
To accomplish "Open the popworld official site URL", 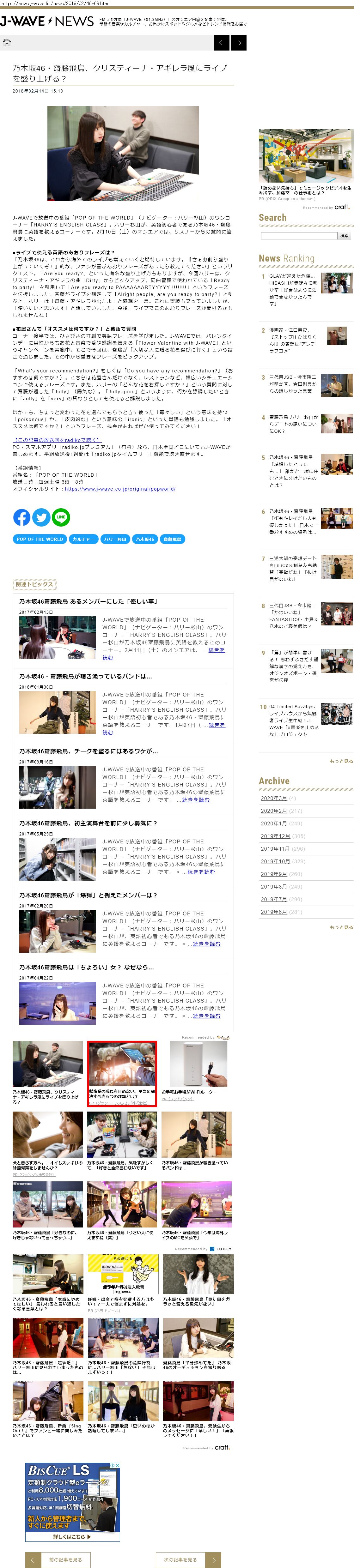I will click(x=120, y=489).
